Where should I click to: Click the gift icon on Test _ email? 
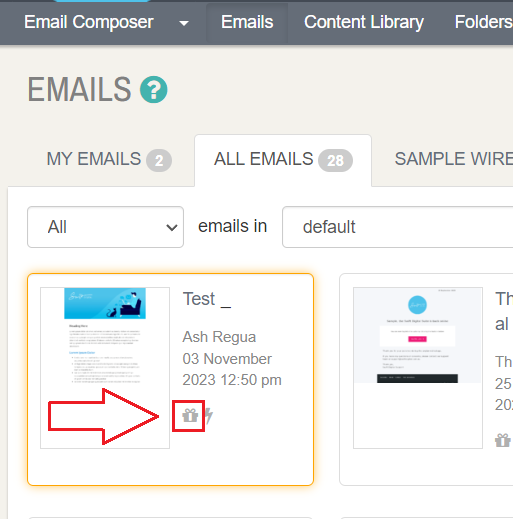pyautogui.click(x=190, y=416)
